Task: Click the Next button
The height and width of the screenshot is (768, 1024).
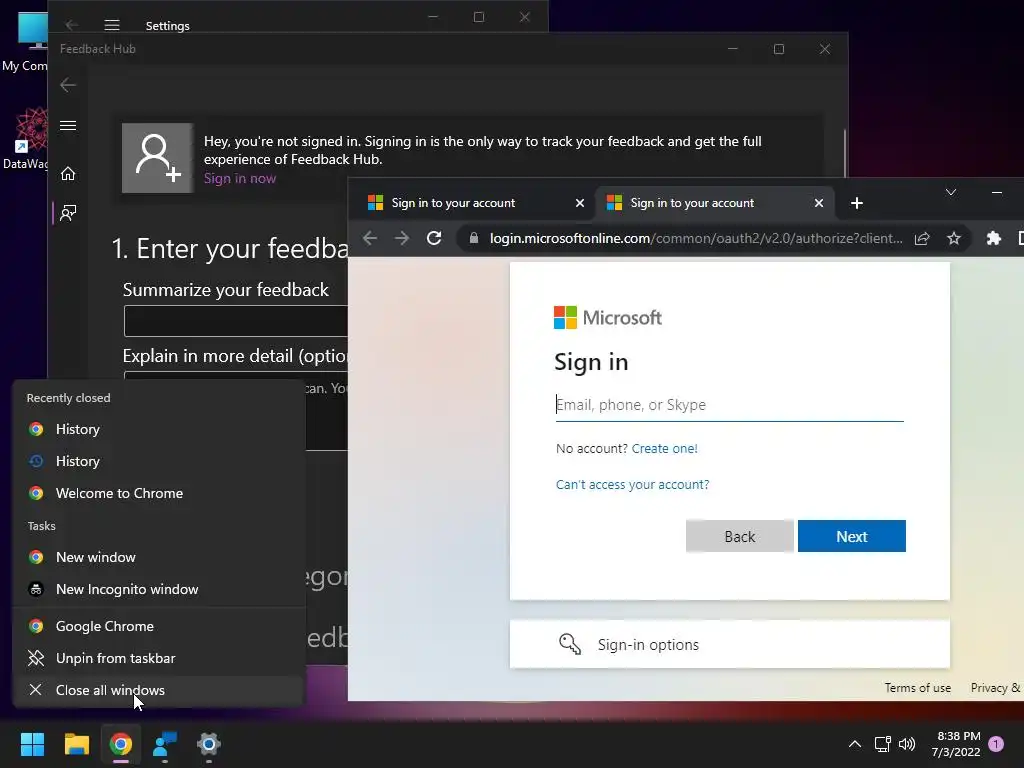Action: click(x=852, y=536)
